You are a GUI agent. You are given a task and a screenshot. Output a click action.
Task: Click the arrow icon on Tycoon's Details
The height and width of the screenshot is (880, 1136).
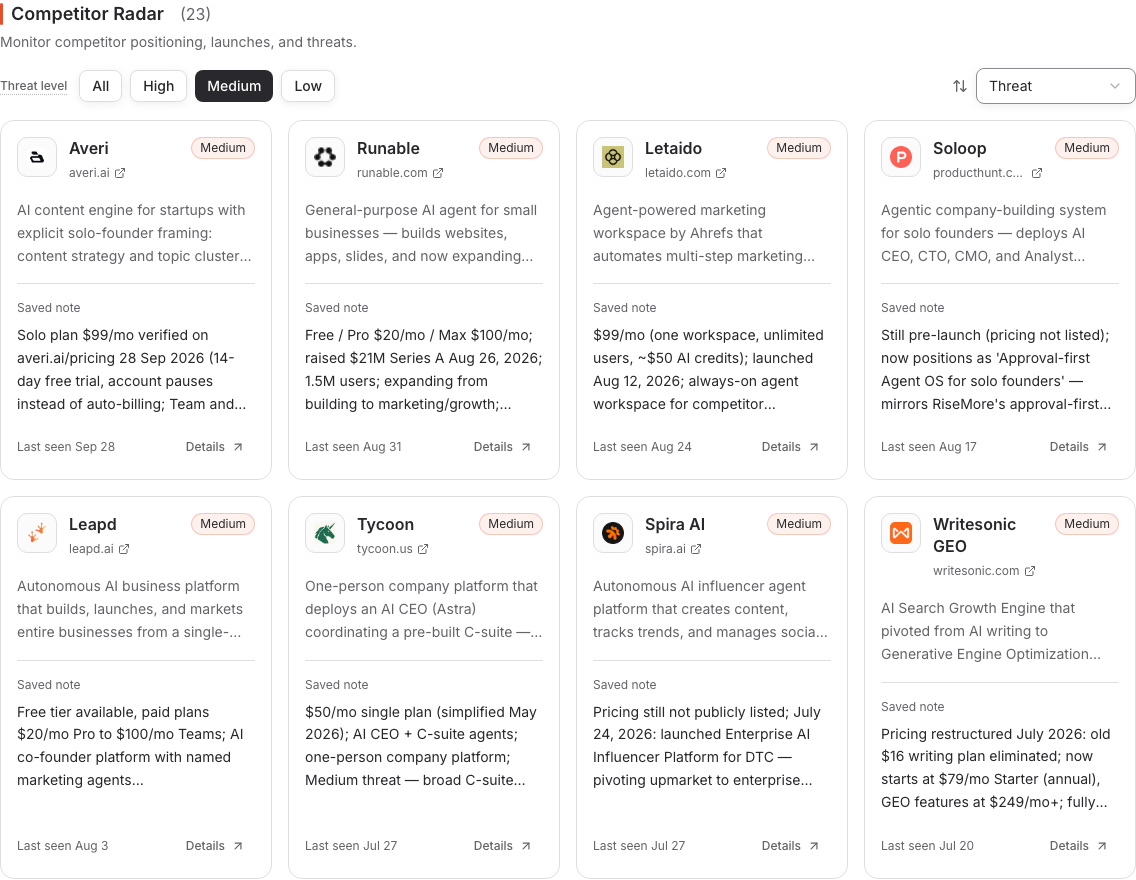[x=526, y=846]
